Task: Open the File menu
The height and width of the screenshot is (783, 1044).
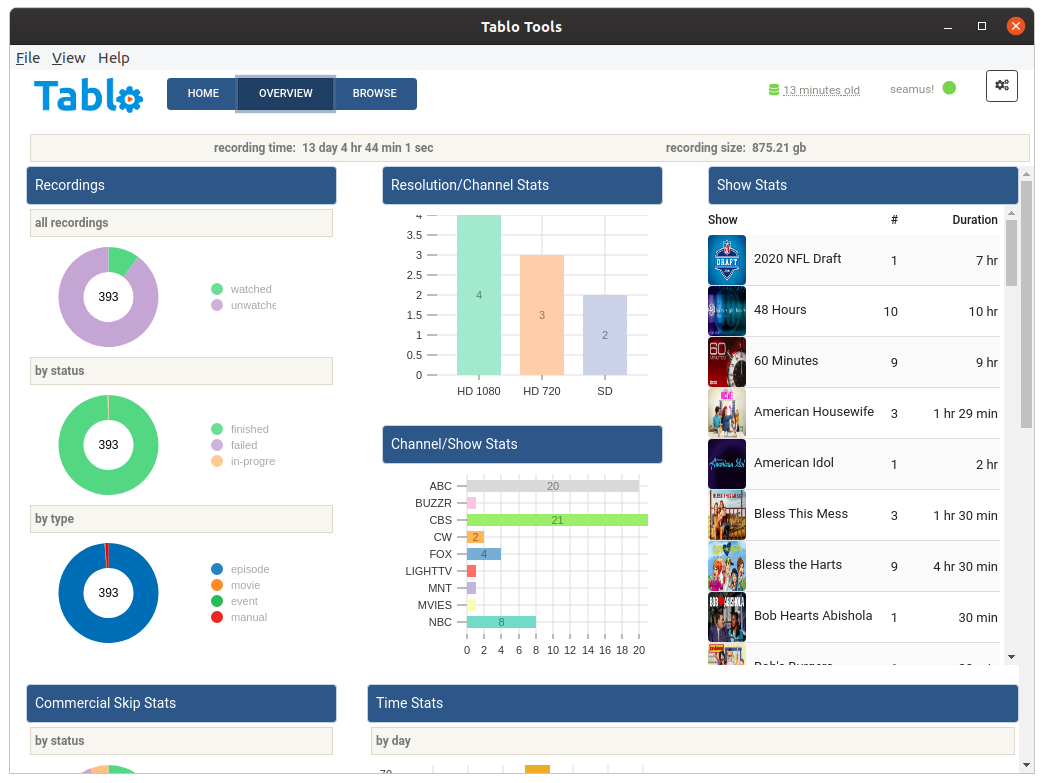Action: click(28, 58)
